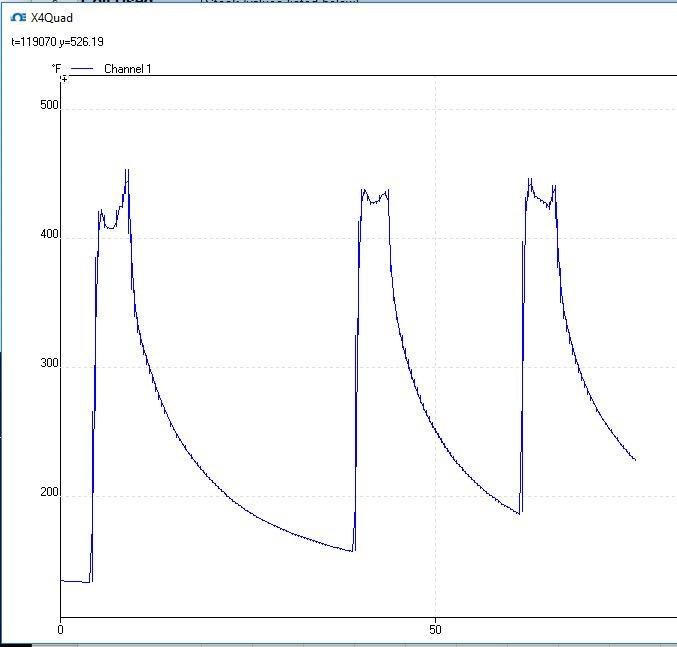
Task: Click the valley just before the third peak
Action: 520,514
